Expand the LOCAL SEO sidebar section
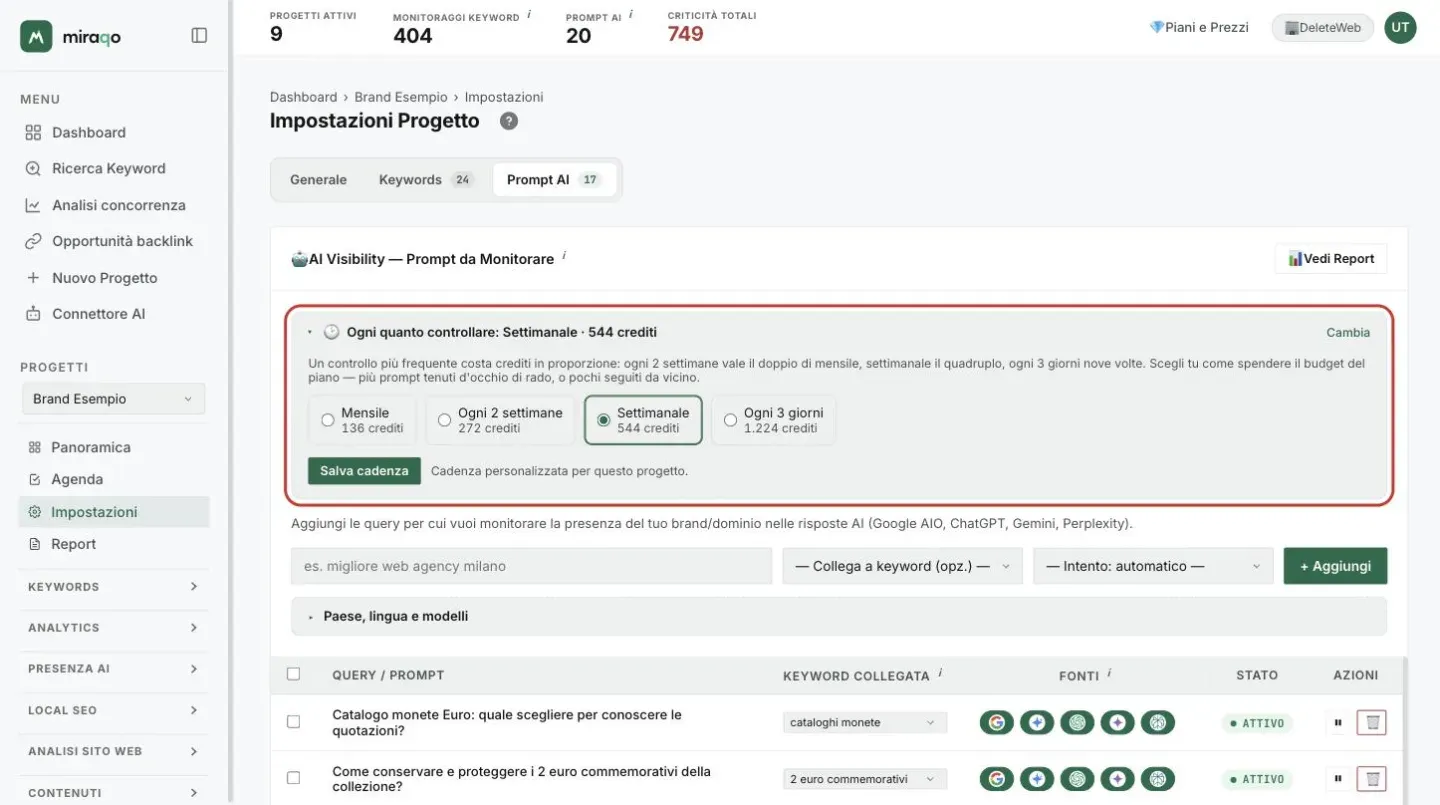Image resolution: width=1440 pixels, height=805 pixels. [x=114, y=710]
